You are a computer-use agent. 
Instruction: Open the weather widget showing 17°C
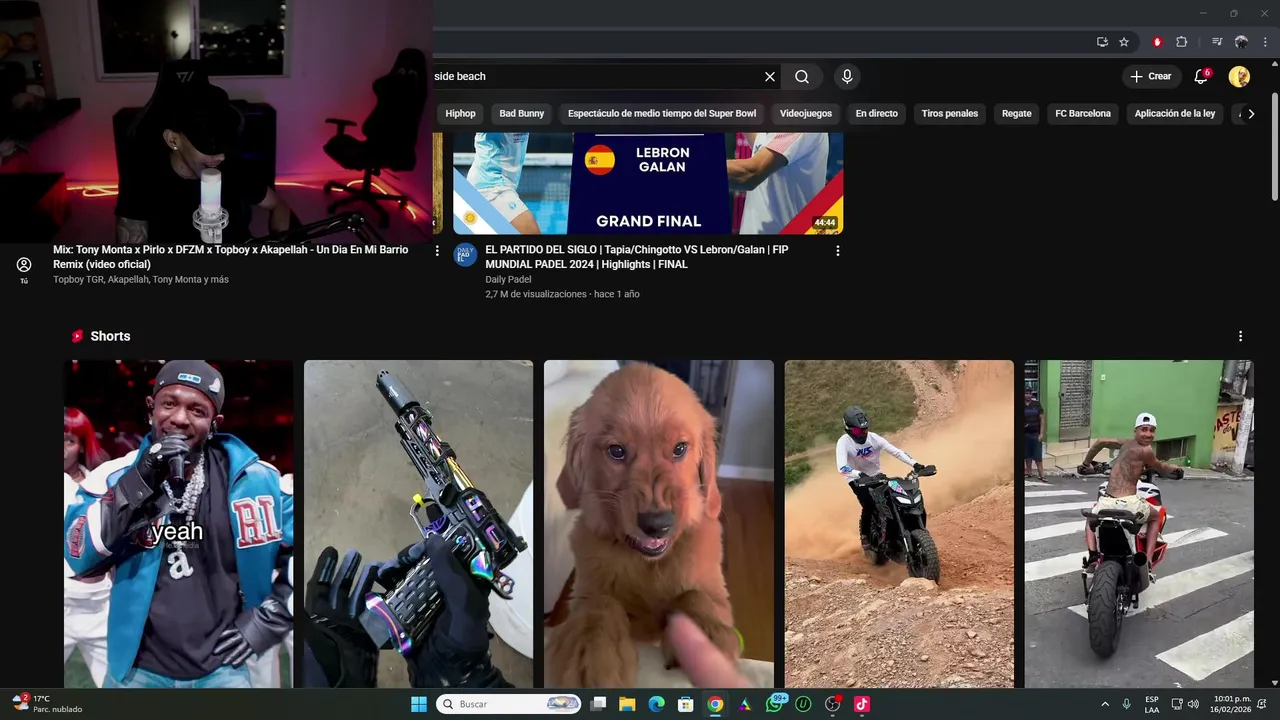48,704
